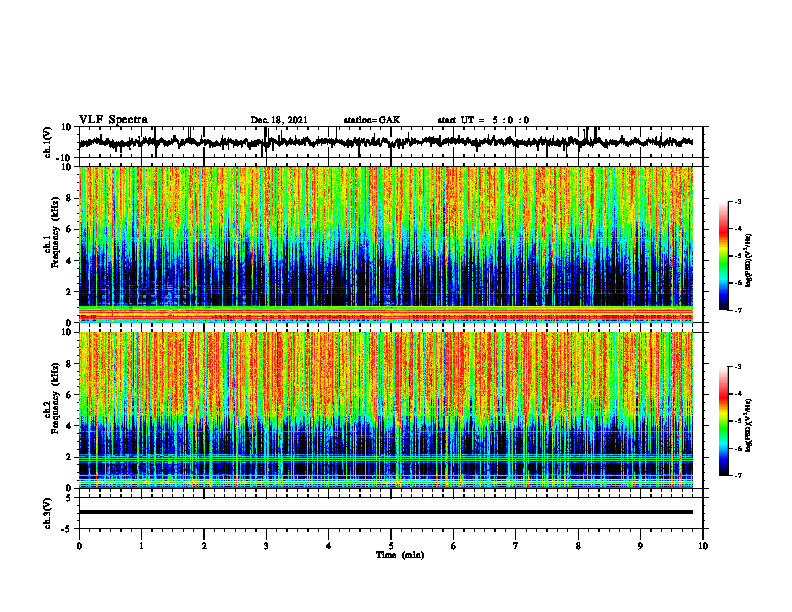
Task: Click the "-3" value on ch.2 color bar
Action: click(738, 367)
